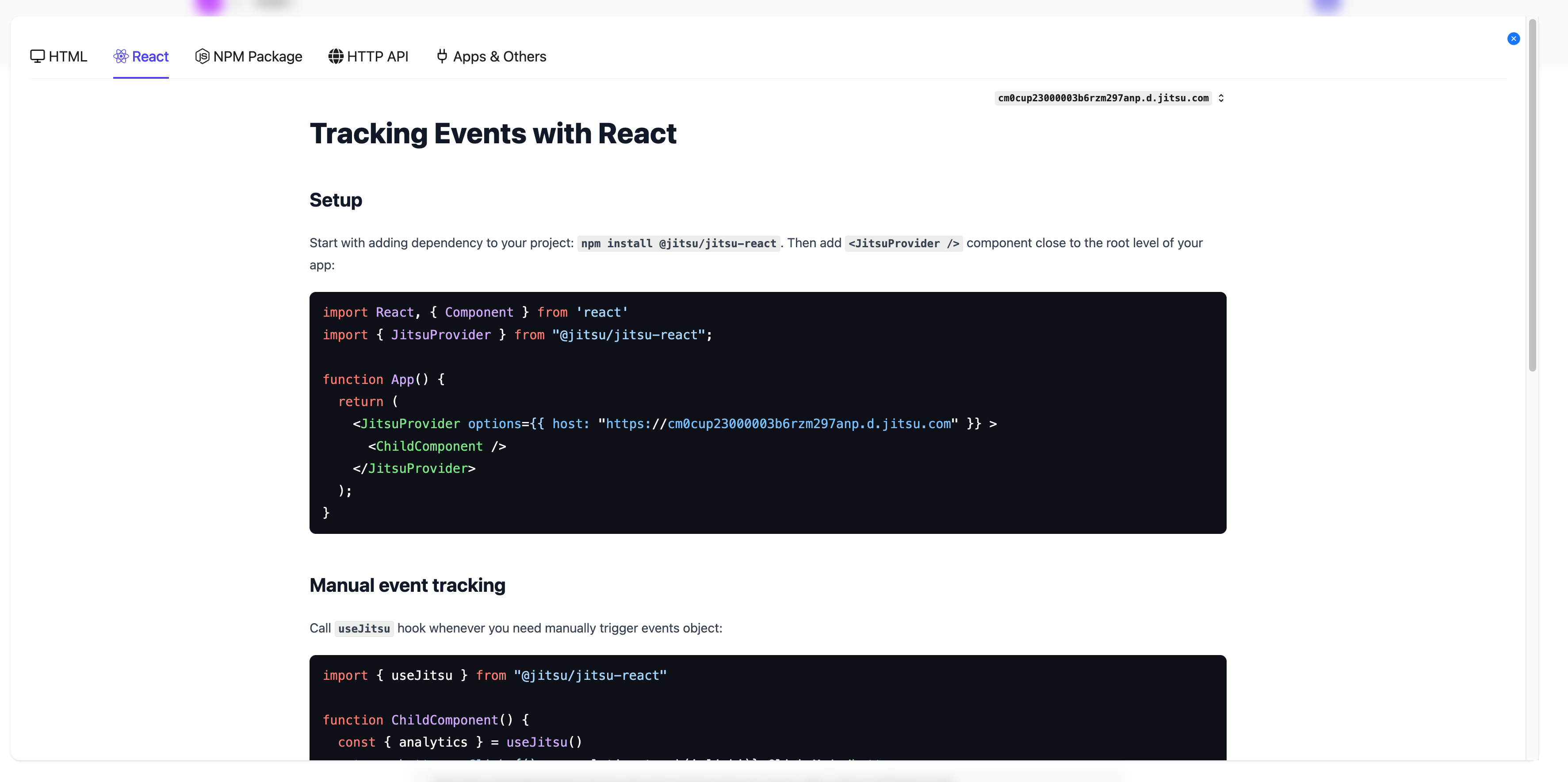Click the inline 'useJitsu' code snippet
Image resolution: width=1568 pixels, height=782 pixels.
(x=364, y=629)
